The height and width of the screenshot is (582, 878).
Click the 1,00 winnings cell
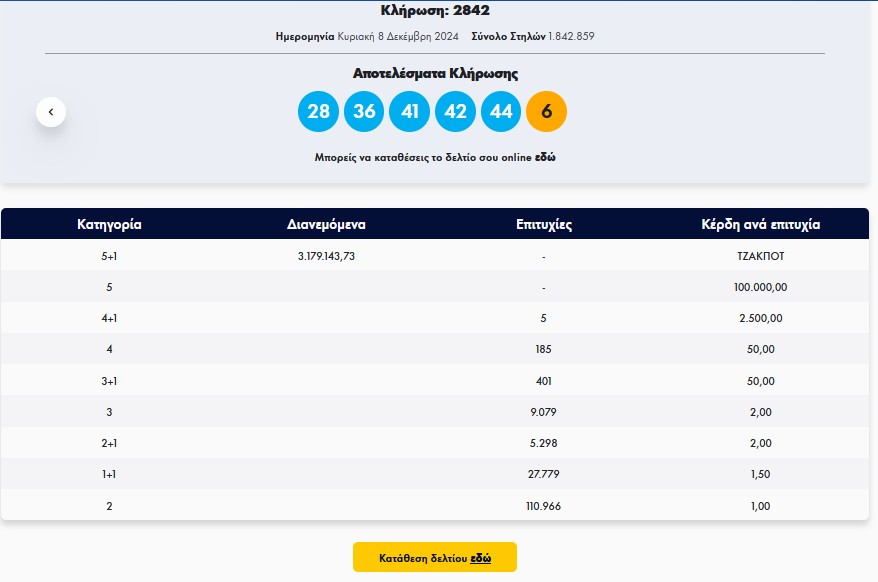coord(760,506)
